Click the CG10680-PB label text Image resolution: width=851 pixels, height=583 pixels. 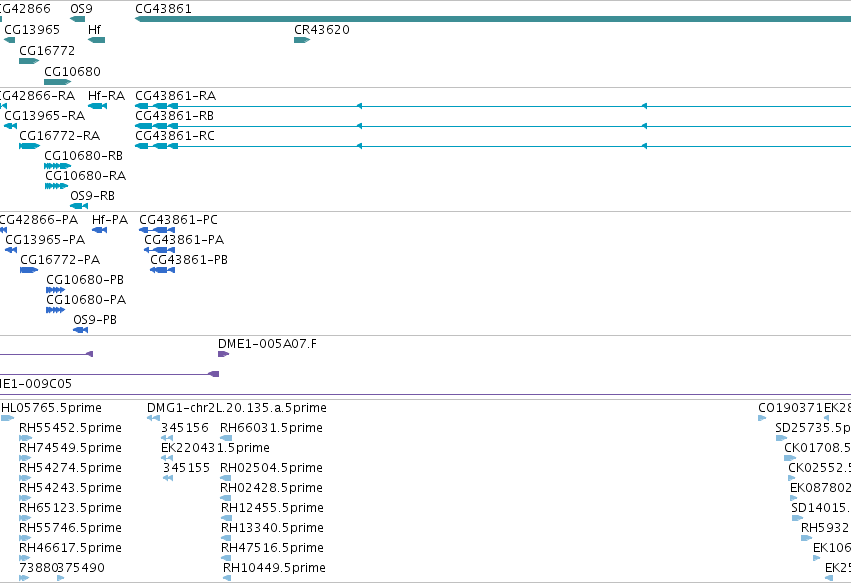click(85, 280)
